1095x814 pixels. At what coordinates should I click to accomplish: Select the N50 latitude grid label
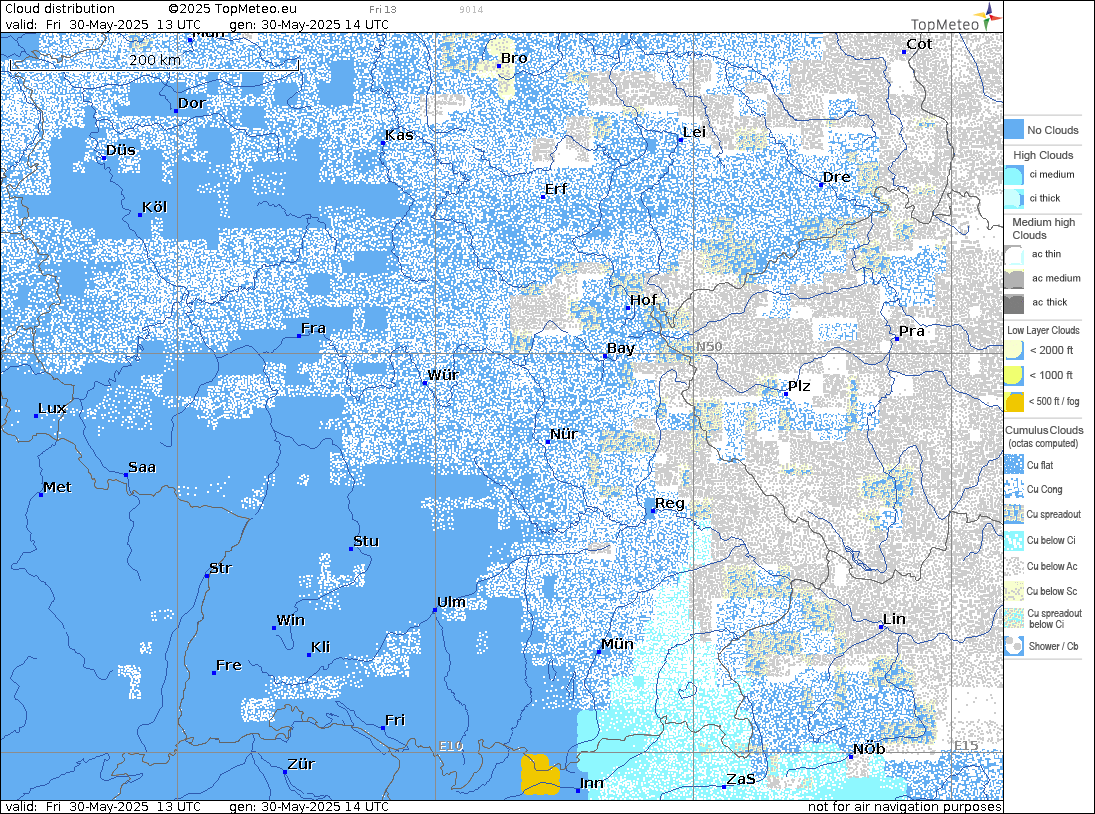(x=709, y=346)
